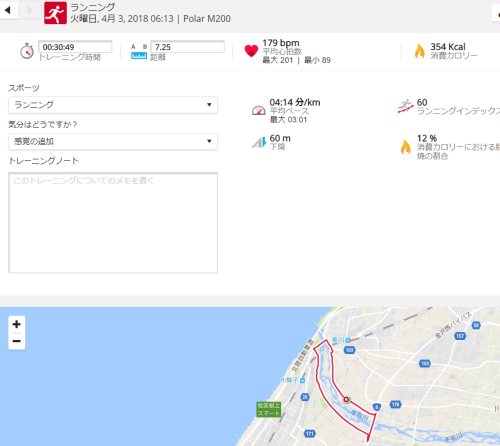
Task: Zoom in the map with plus button
Action: (16, 324)
